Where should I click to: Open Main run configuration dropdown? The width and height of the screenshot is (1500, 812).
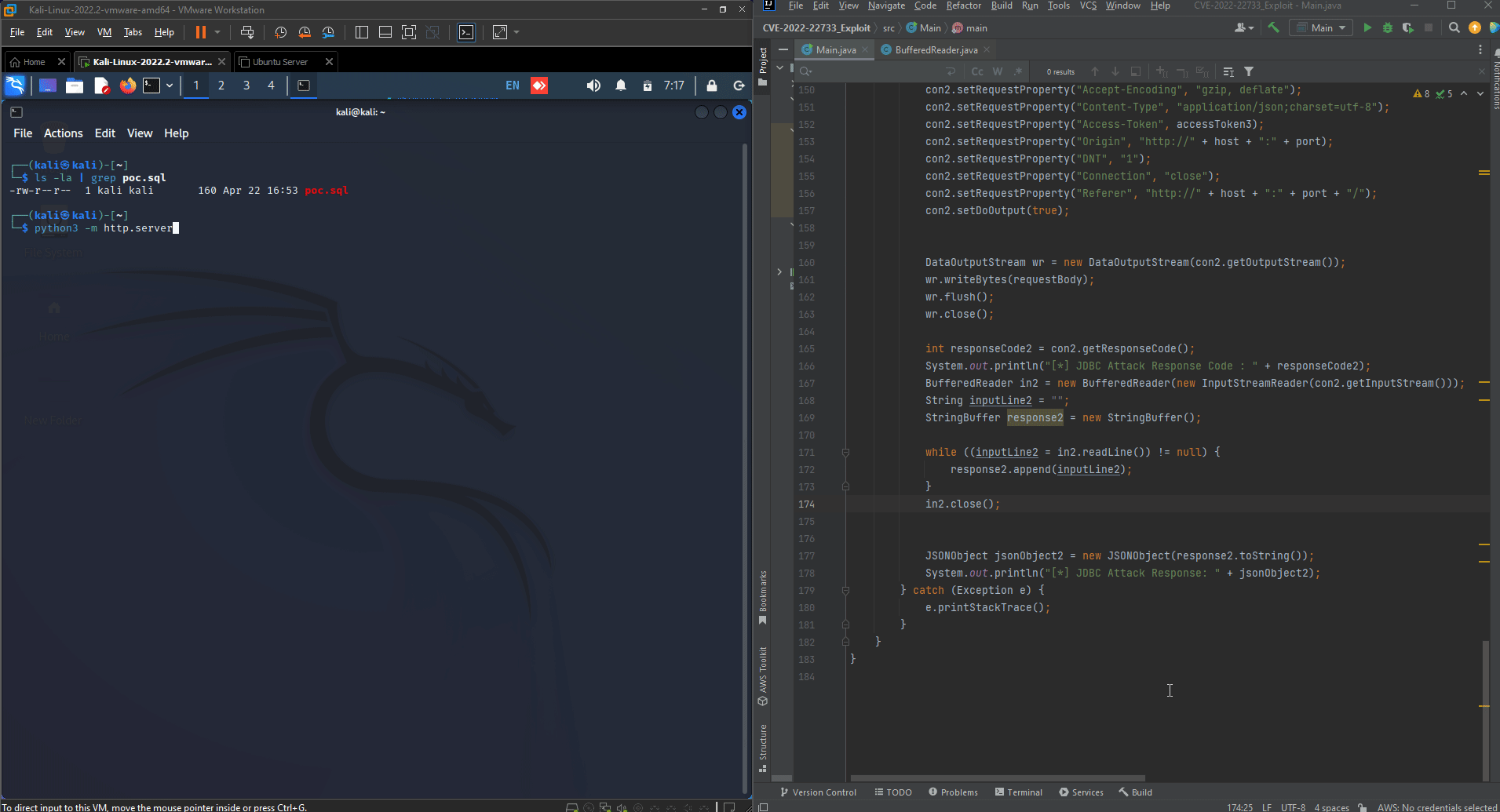(x=1322, y=27)
